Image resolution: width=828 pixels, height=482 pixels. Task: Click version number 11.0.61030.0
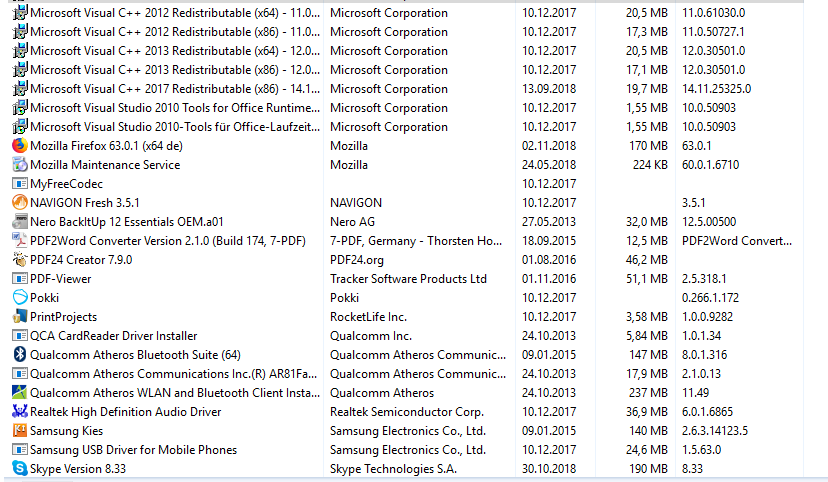click(713, 13)
